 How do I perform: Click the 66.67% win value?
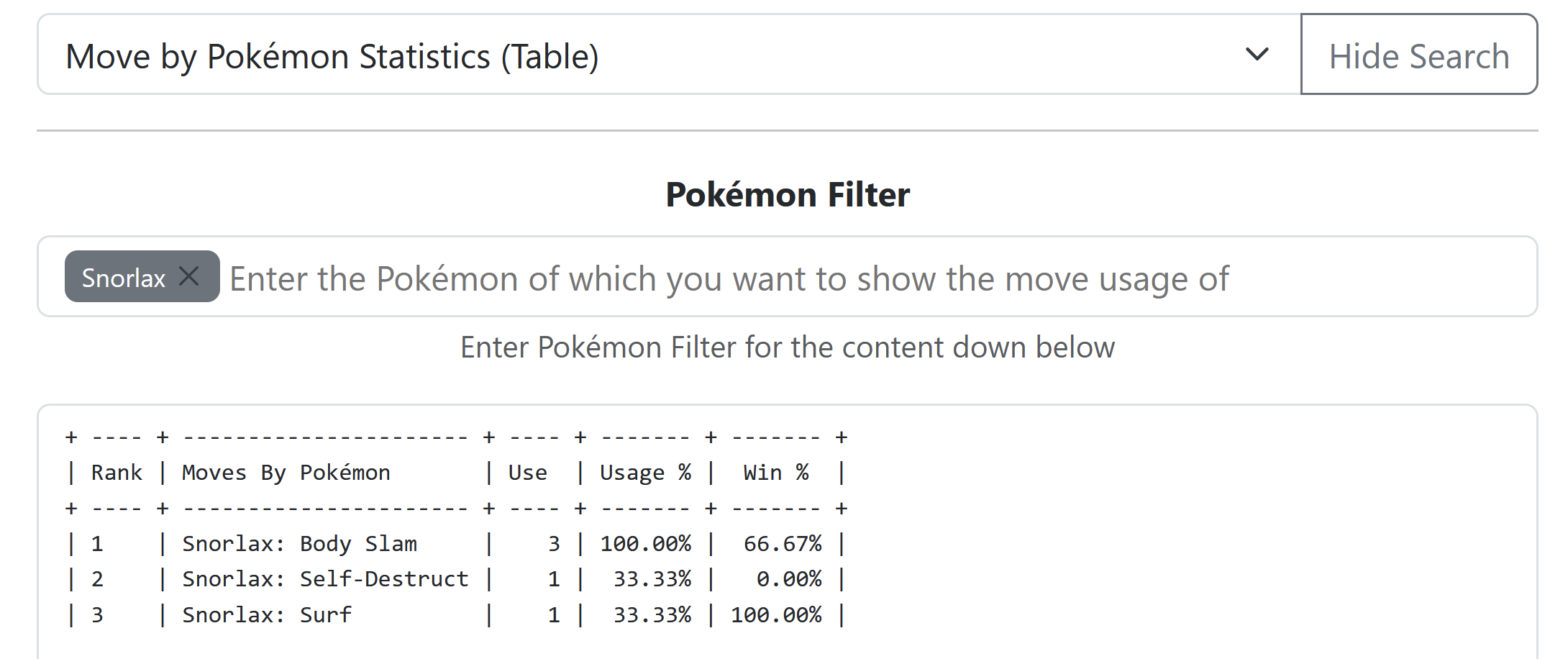pyautogui.click(x=782, y=544)
